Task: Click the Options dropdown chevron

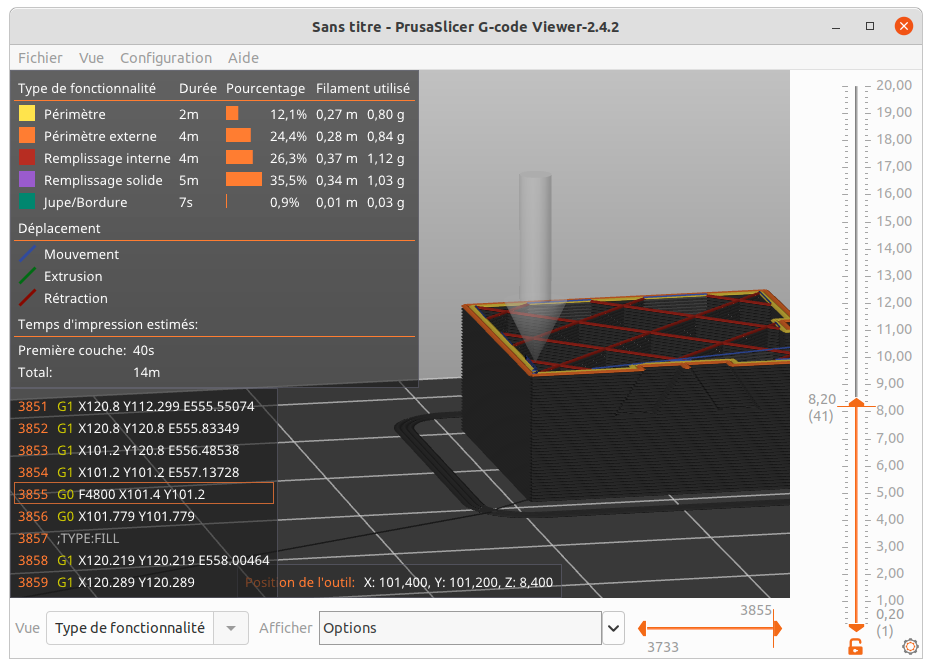Action: [613, 628]
